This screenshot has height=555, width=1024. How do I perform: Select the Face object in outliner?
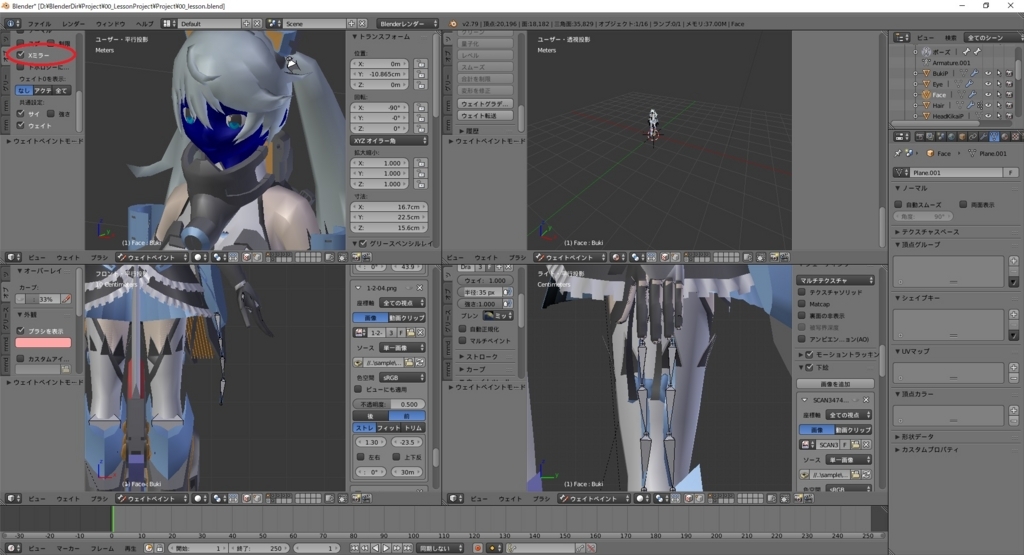[938, 95]
